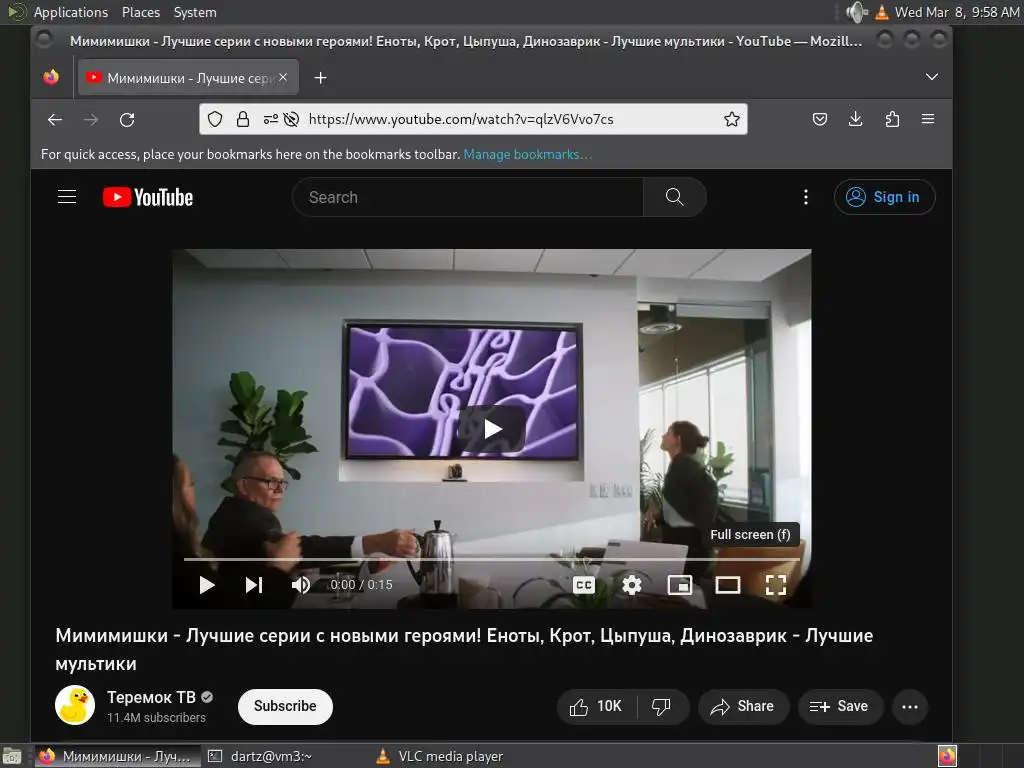This screenshot has height=768, width=1024.
Task: Open the Firefox application menu
Action: click(x=927, y=119)
